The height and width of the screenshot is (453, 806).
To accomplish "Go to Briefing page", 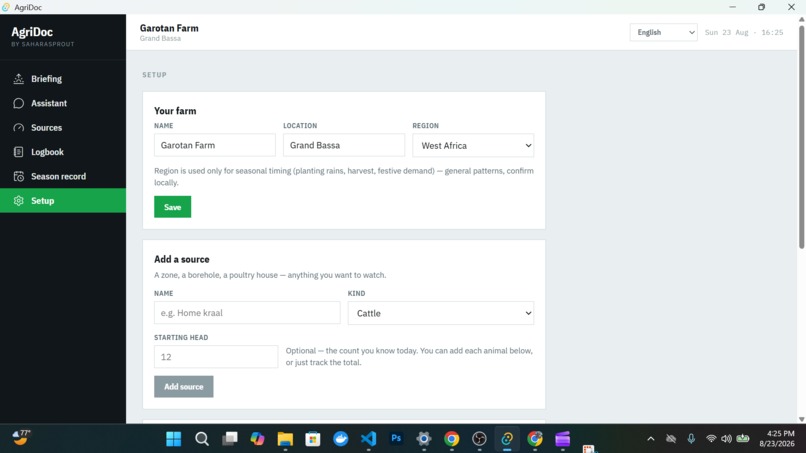I will coord(63,79).
